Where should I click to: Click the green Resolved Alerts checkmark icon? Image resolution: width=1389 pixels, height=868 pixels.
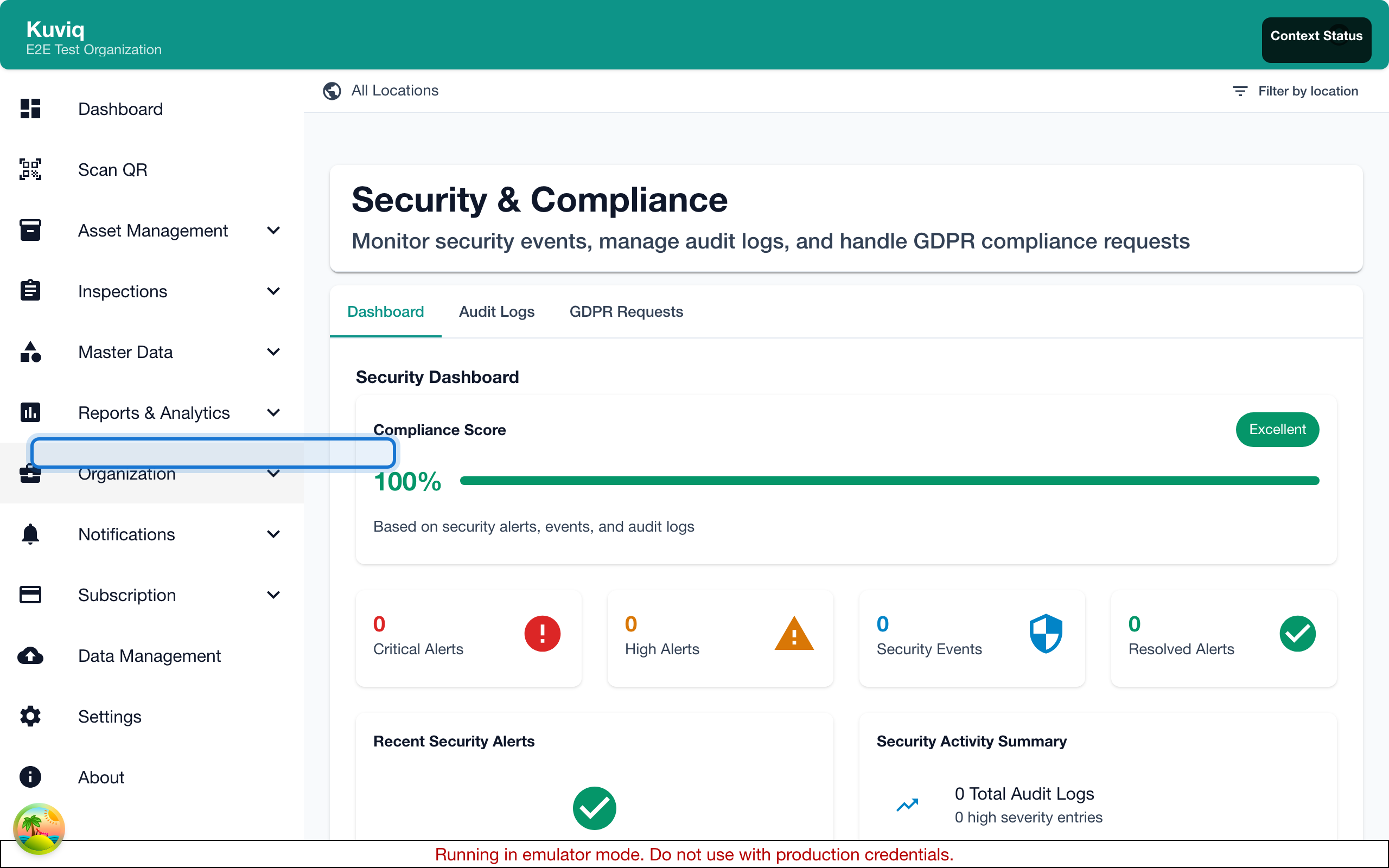coord(1297,634)
